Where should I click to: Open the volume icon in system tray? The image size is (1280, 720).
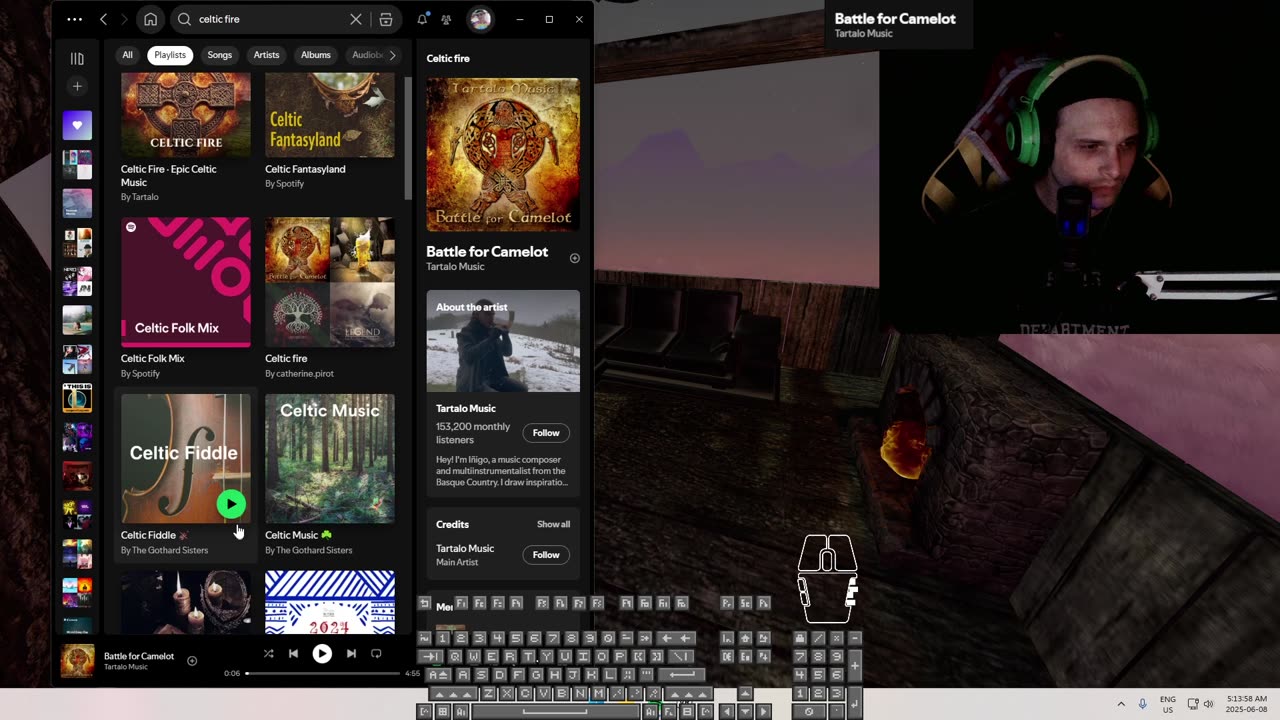tap(1208, 704)
